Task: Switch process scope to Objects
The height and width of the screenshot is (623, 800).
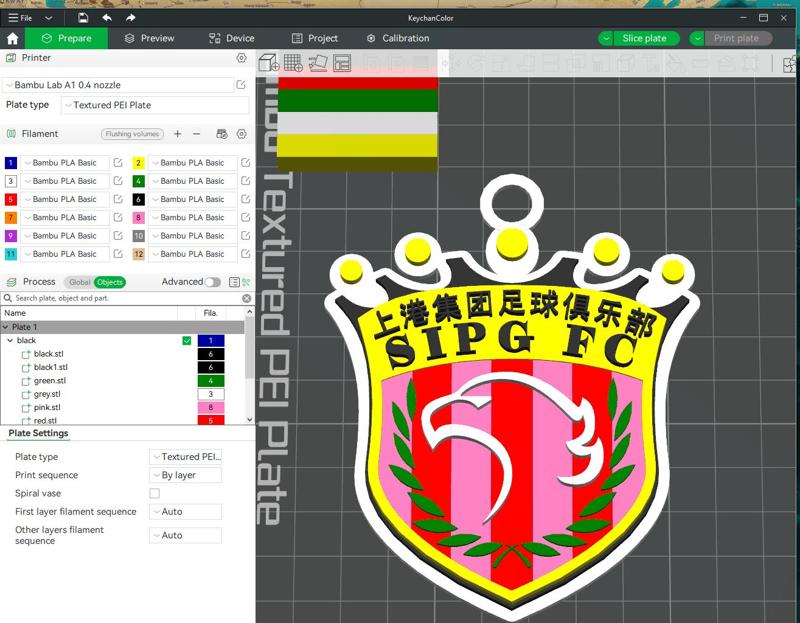Action: click(110, 282)
